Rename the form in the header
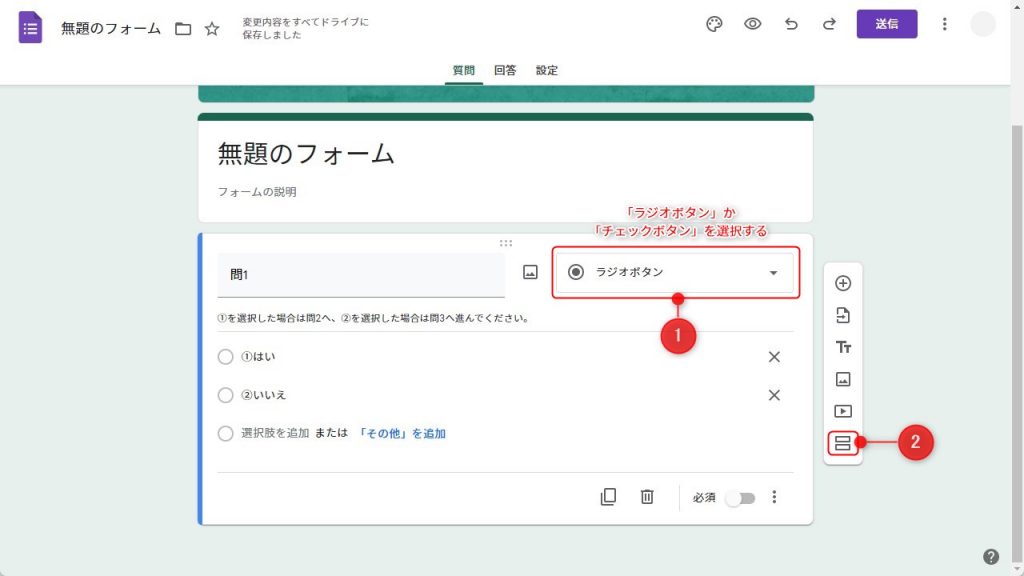The height and width of the screenshot is (576, 1024). click(110, 29)
